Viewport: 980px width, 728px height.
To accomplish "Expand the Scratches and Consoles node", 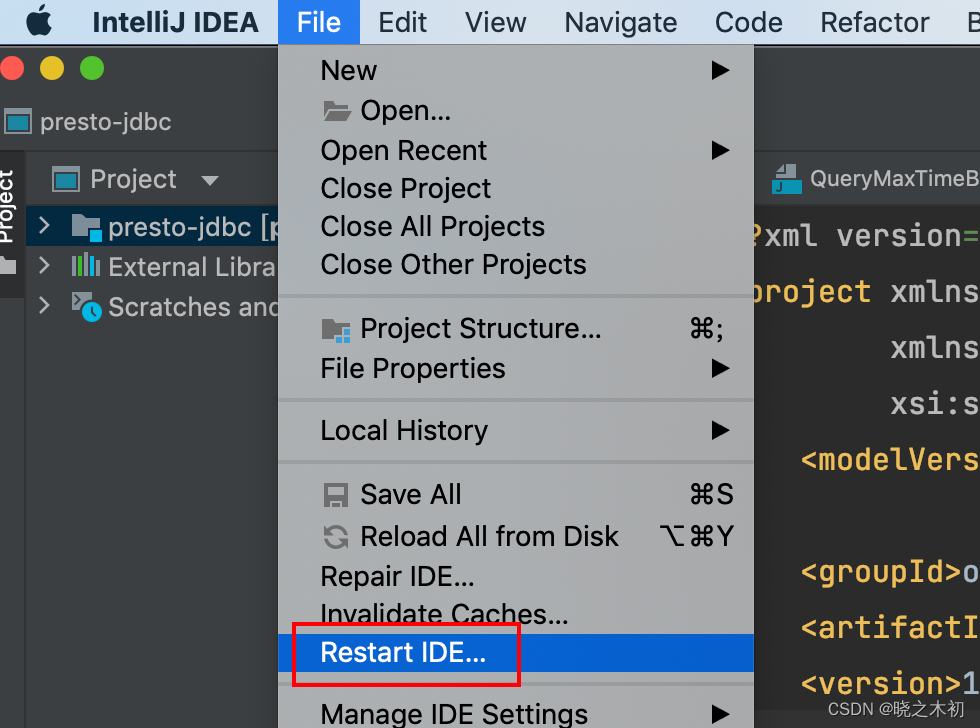I will (x=44, y=305).
